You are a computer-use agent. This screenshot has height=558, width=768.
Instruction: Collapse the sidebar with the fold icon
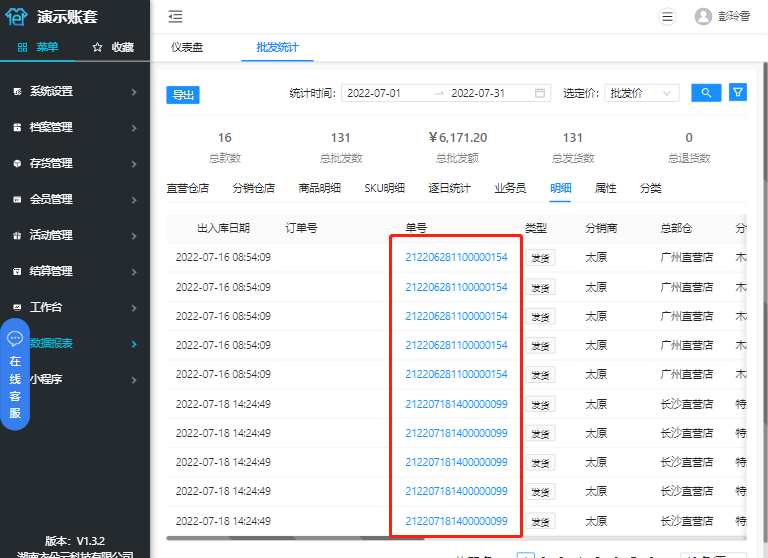(175, 17)
